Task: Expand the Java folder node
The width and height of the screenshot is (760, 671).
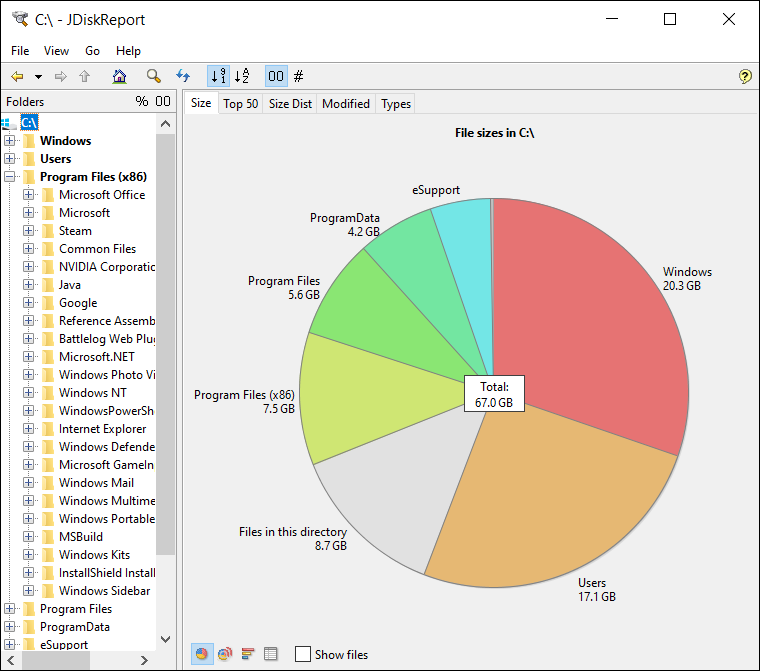Action: (x=29, y=285)
